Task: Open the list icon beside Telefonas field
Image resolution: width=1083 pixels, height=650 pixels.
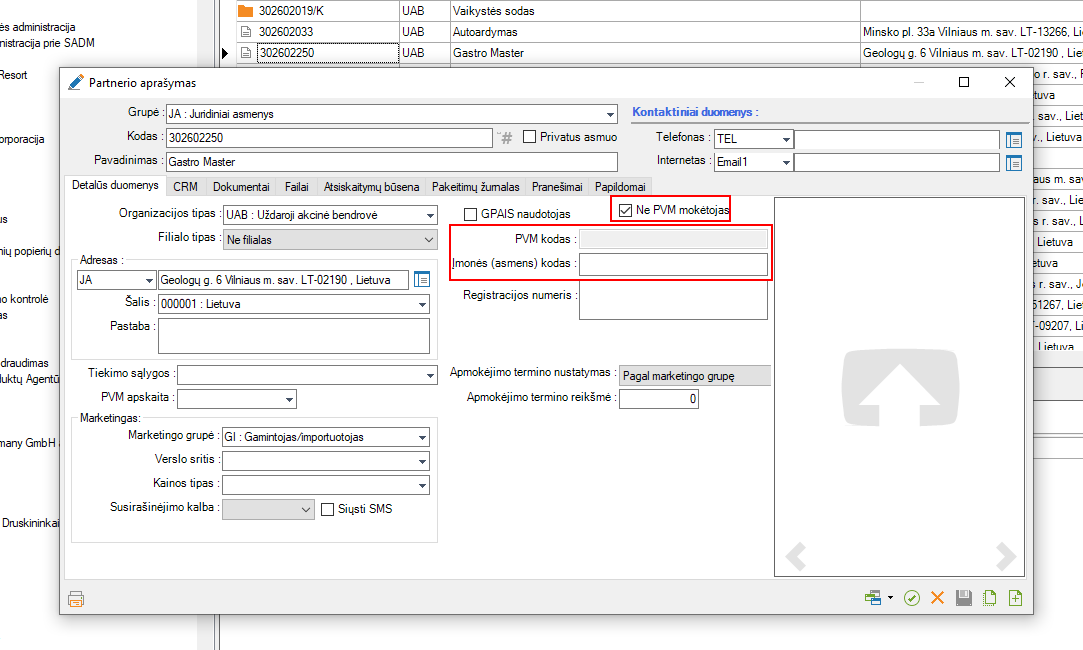Action: 1014,140
